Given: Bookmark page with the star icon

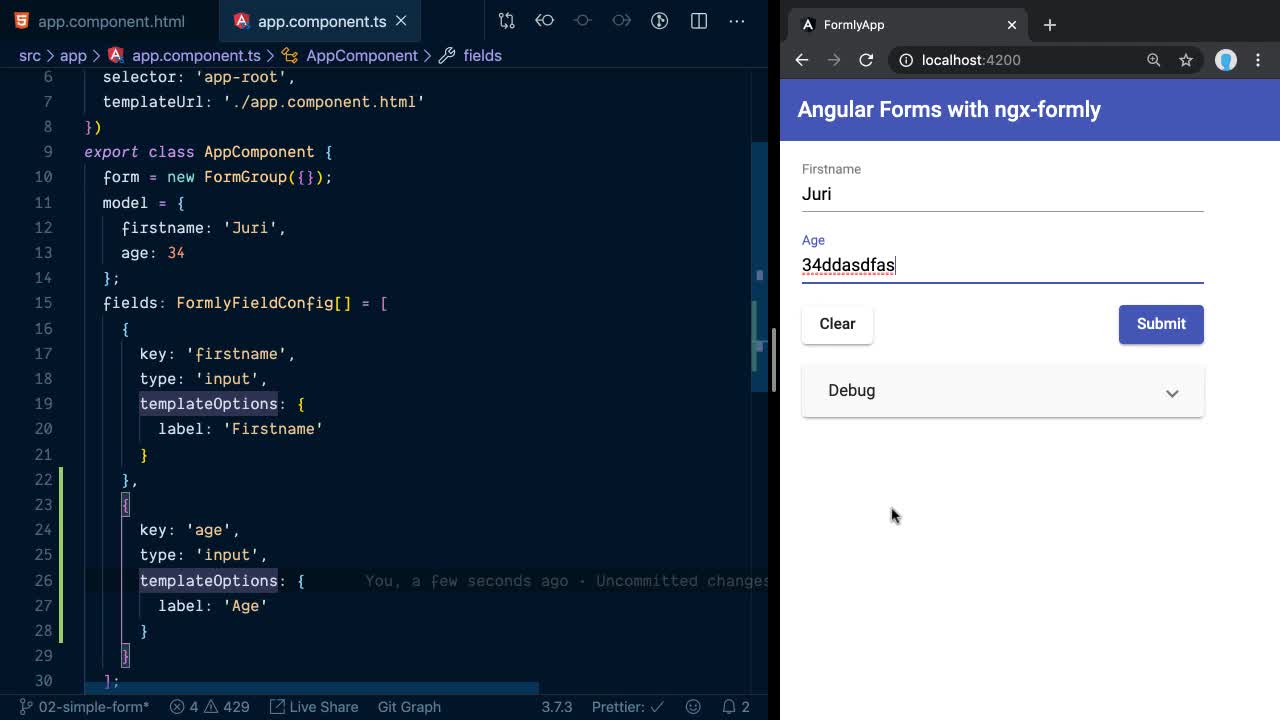Looking at the screenshot, I should click(x=1186, y=60).
